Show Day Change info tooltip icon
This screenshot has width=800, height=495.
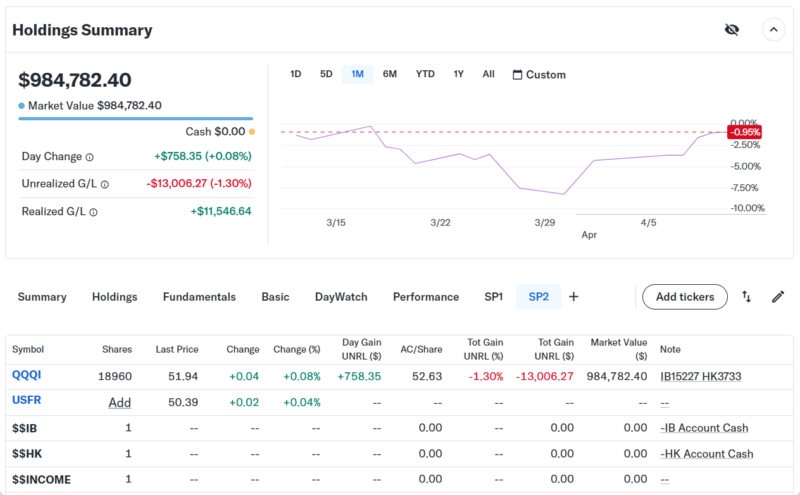click(89, 157)
